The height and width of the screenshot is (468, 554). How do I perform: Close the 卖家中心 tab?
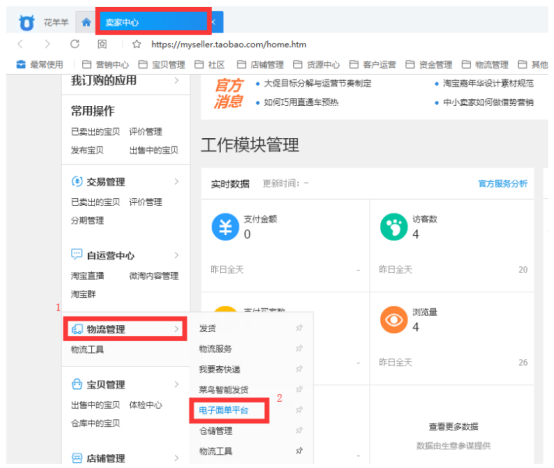point(214,22)
